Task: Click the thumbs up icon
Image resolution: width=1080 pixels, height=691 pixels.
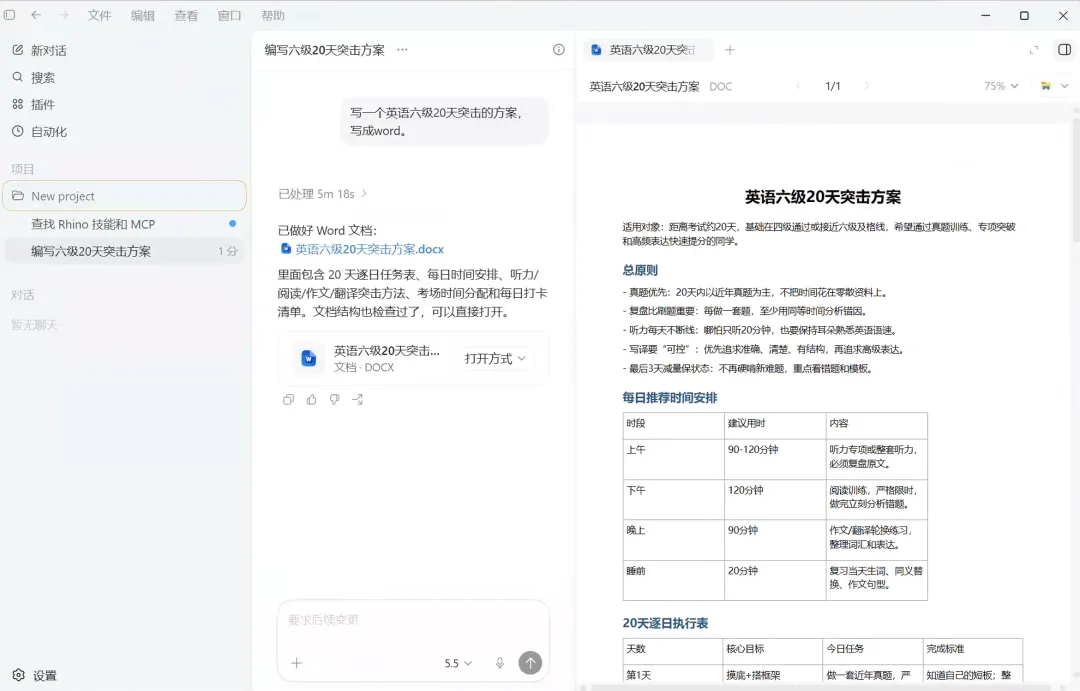Action: click(311, 400)
